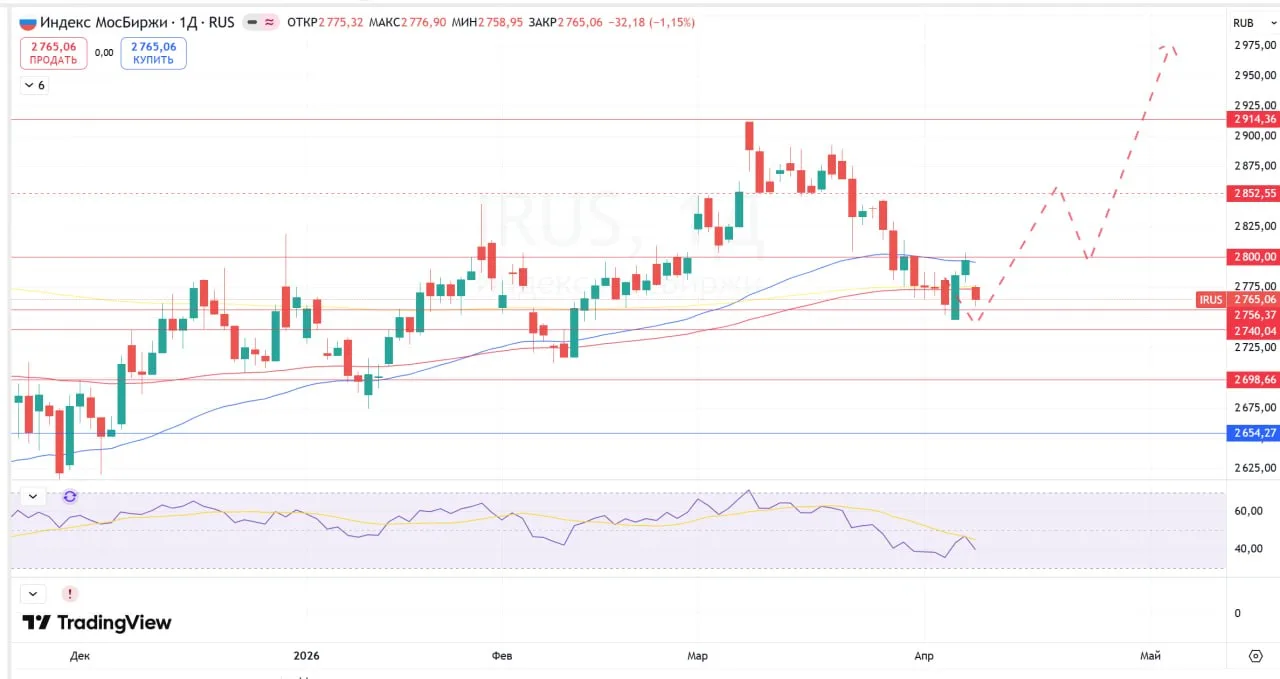Click the 2 698,66 price level label
The image size is (1280, 679).
tap(1253, 380)
